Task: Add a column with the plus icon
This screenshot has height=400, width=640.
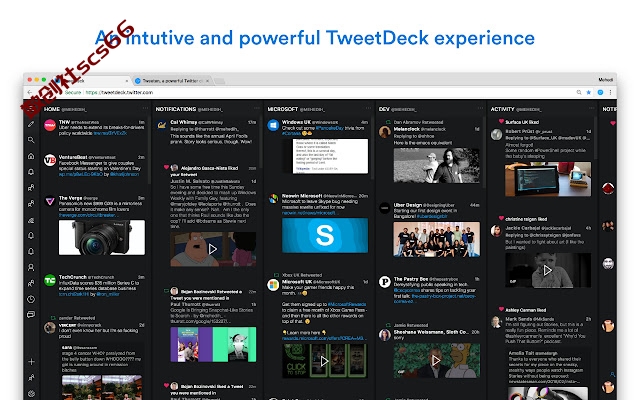Action: point(31,362)
